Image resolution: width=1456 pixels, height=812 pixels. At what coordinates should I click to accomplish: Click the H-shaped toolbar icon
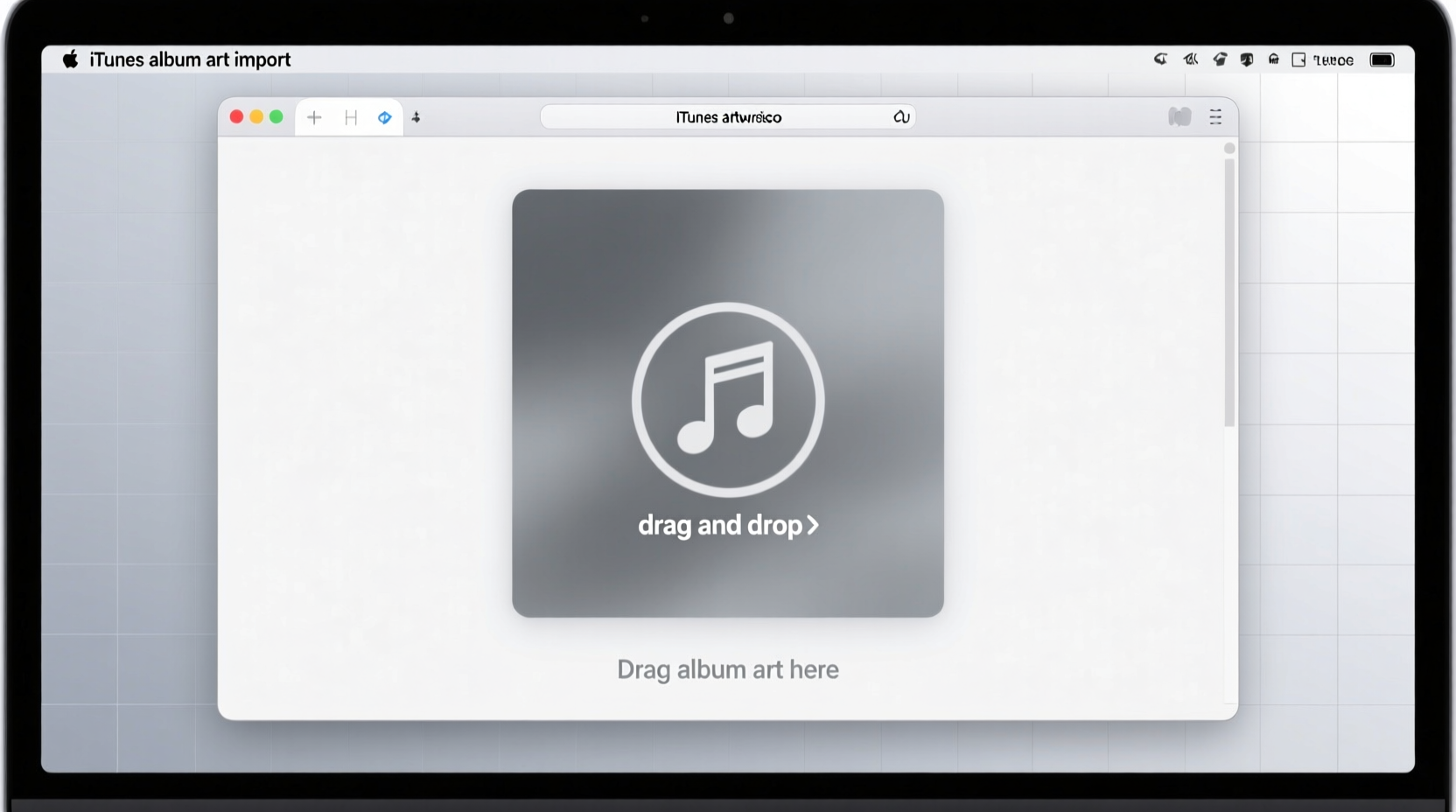[x=351, y=117]
